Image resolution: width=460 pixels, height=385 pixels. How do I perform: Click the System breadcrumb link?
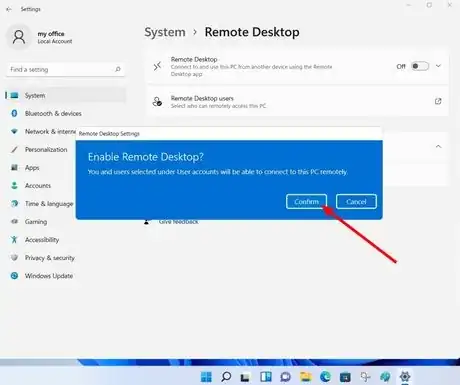165,32
